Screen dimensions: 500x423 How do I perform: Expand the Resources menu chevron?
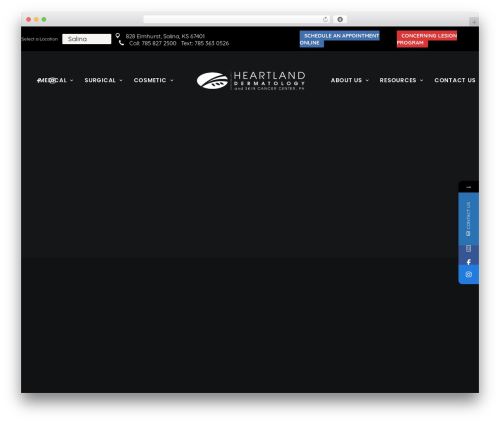point(422,80)
